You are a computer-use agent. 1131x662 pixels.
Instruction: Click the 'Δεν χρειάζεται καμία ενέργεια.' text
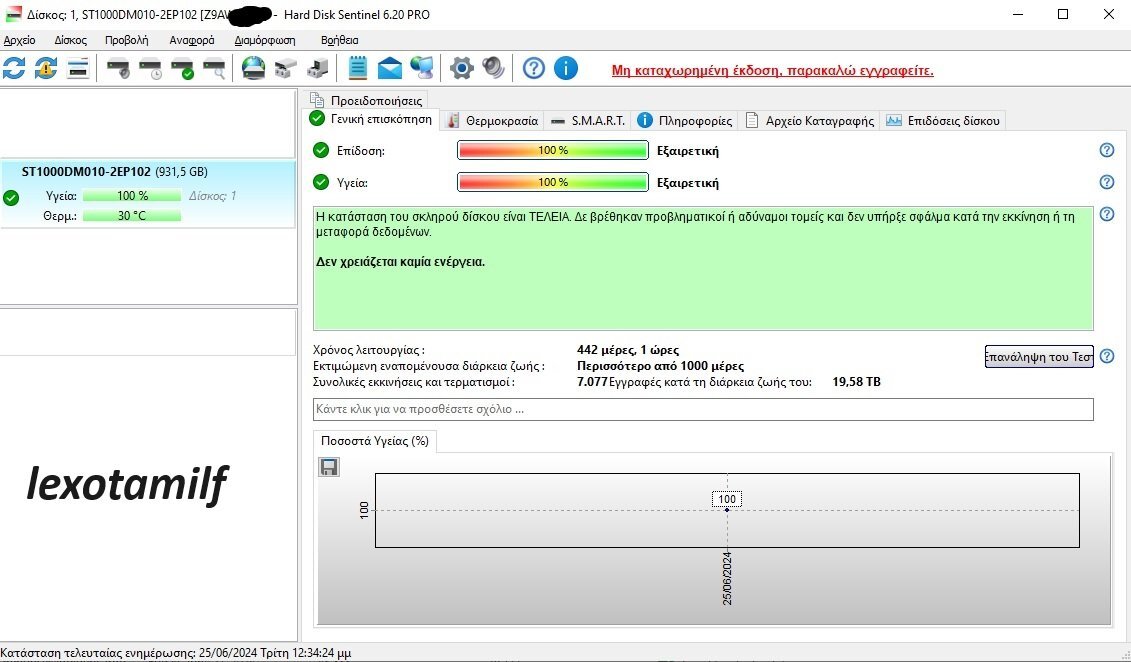(x=400, y=262)
